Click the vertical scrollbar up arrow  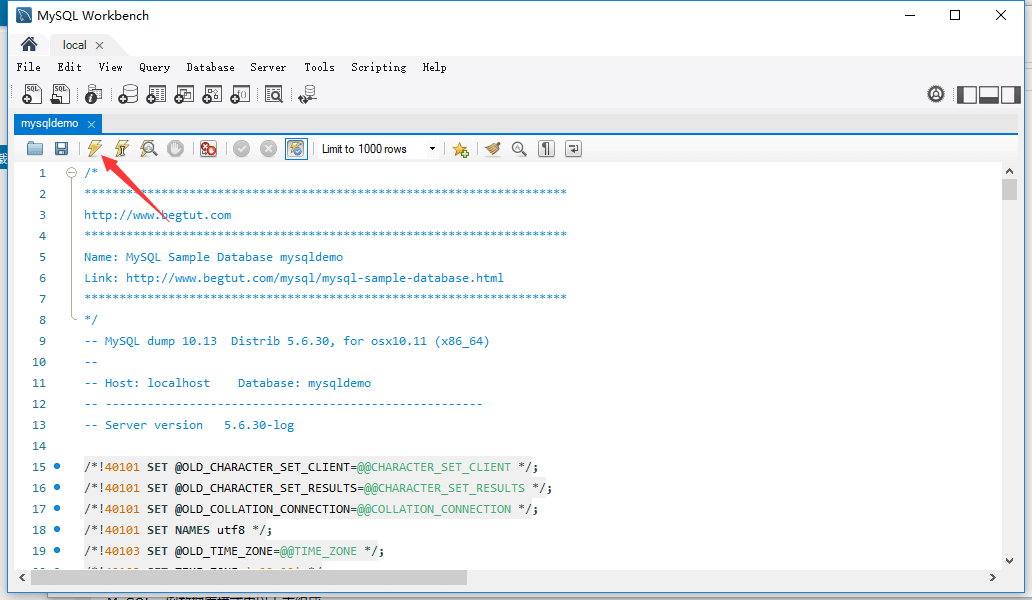[x=1010, y=171]
